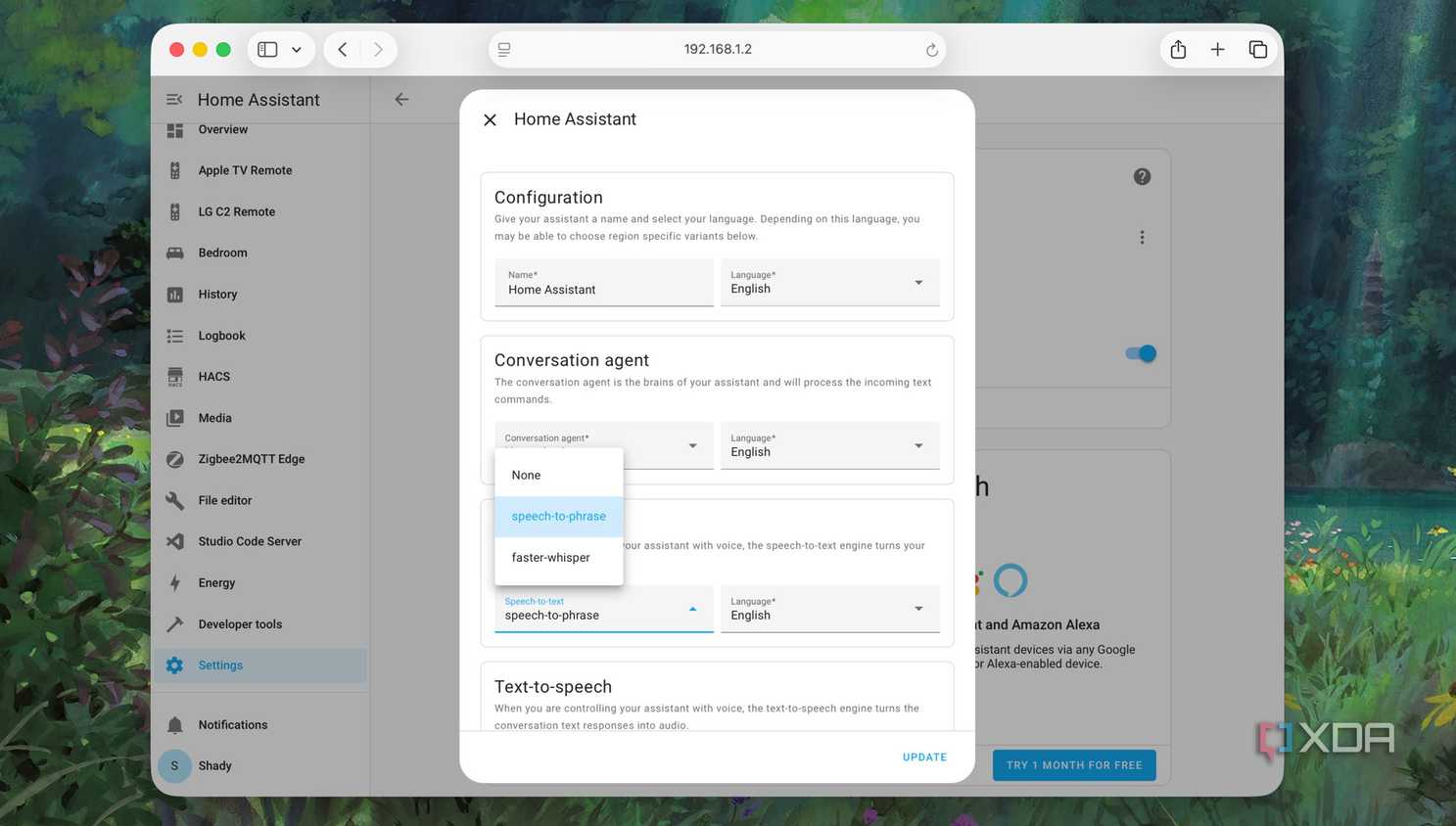The width and height of the screenshot is (1456, 826).
Task: Click the Configuration heading
Action: pyautogui.click(x=548, y=198)
